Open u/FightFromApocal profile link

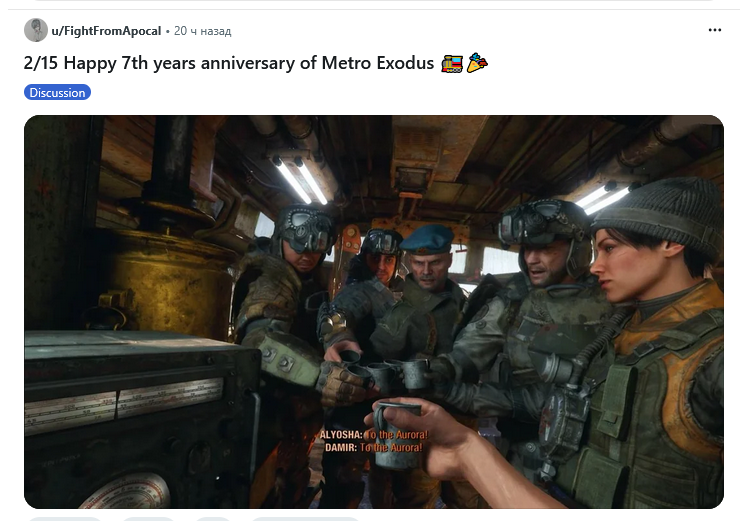[x=106, y=31]
